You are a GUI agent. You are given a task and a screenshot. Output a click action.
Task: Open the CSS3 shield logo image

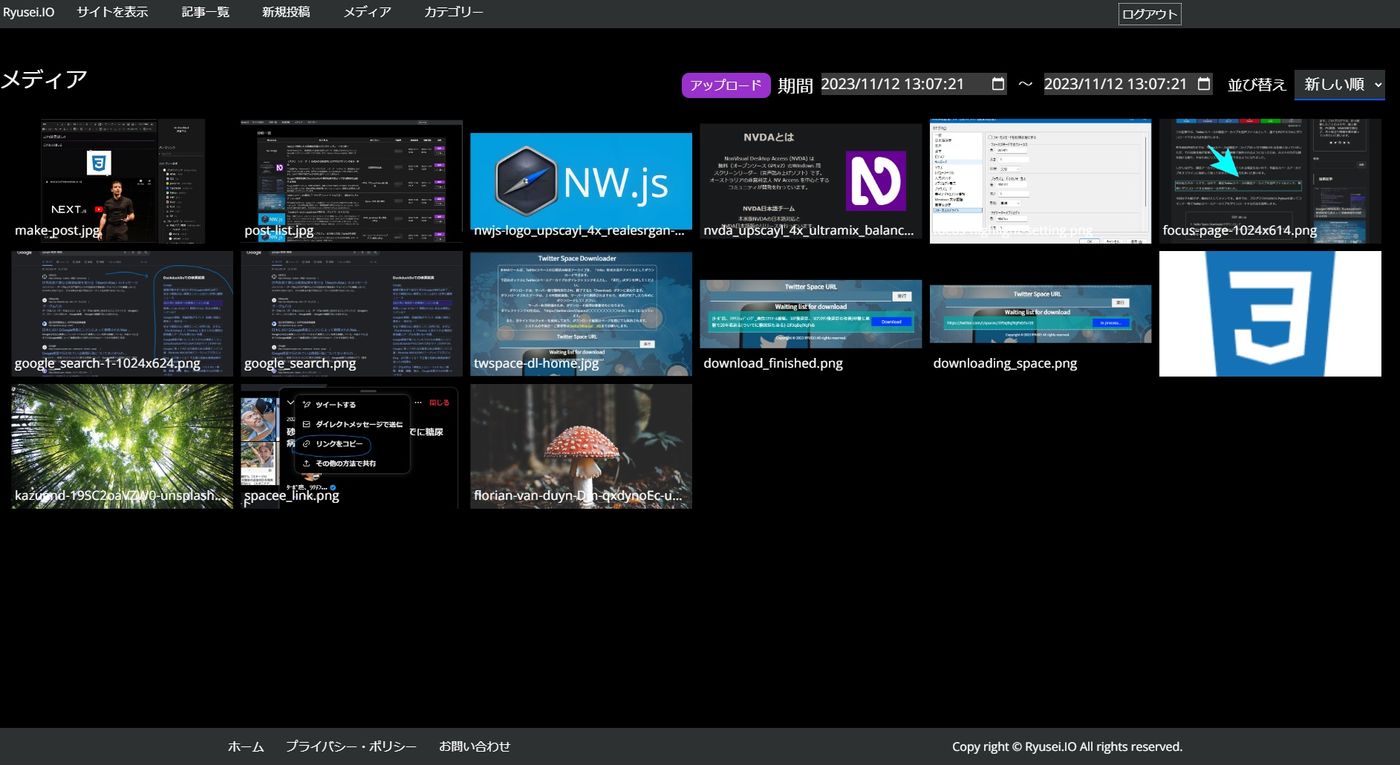(x=1269, y=313)
